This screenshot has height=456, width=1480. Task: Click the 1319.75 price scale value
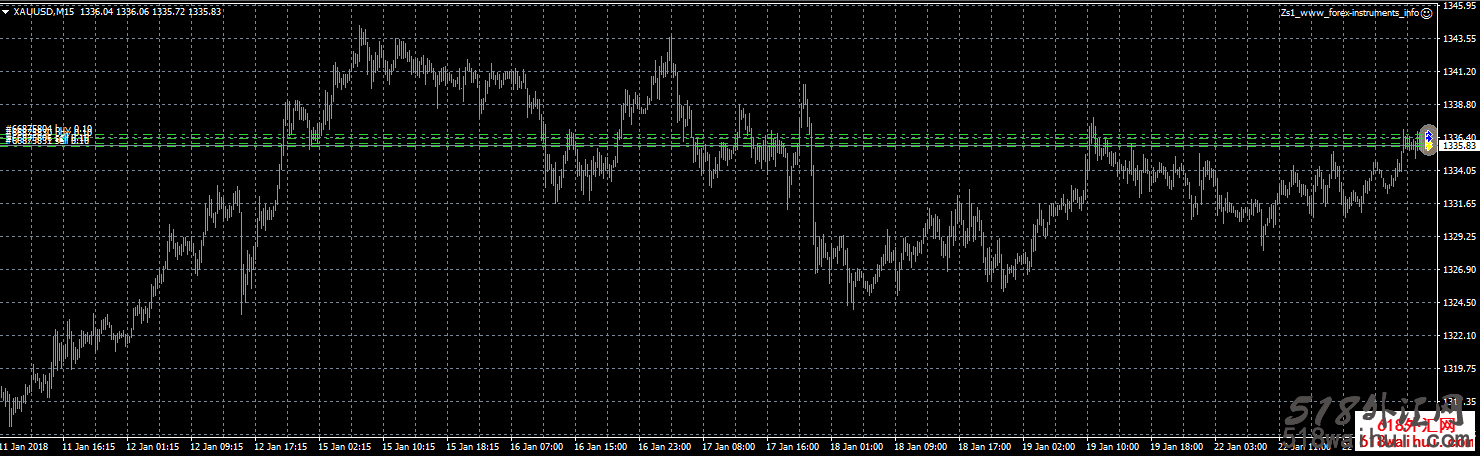tap(1460, 369)
